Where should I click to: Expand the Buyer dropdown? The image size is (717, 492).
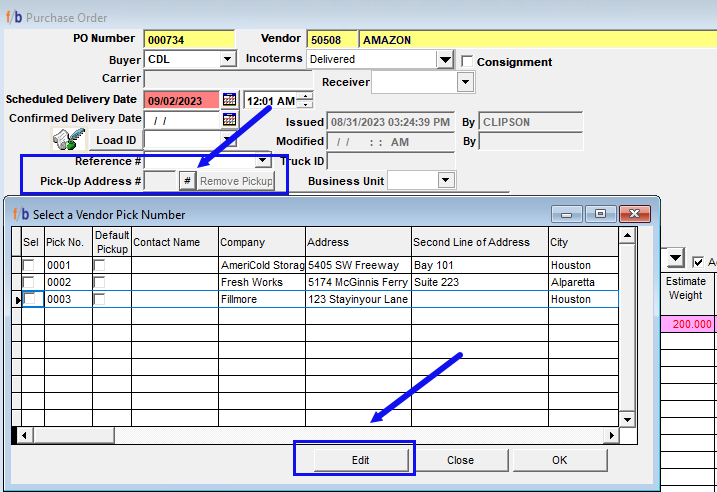pyautogui.click(x=227, y=60)
